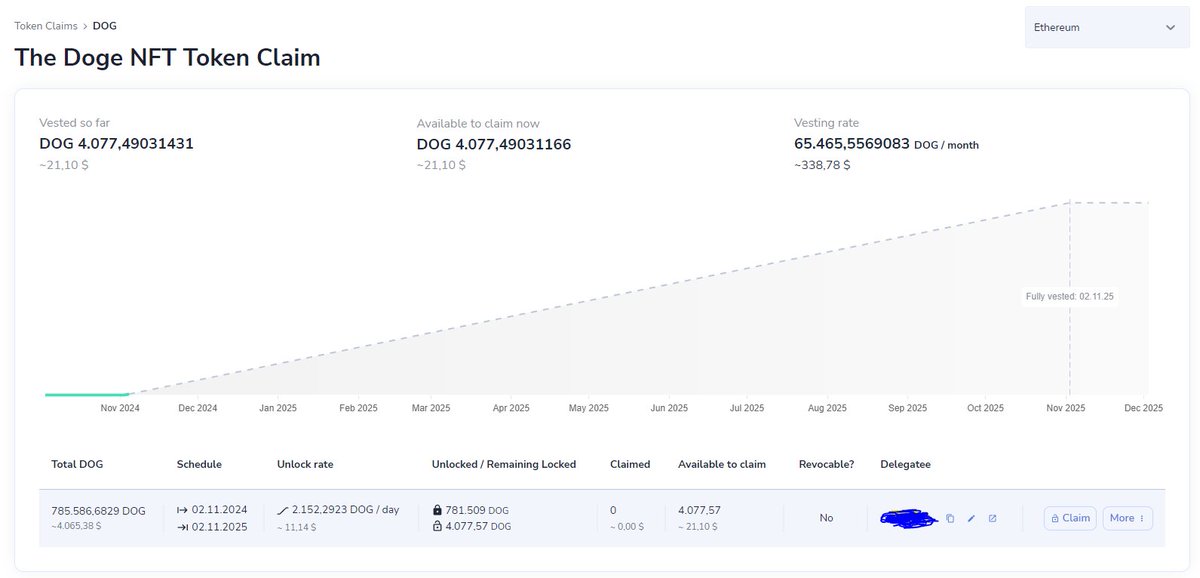Click the Jan 2025 chart axis label
The image size is (1200, 578).
click(x=278, y=408)
